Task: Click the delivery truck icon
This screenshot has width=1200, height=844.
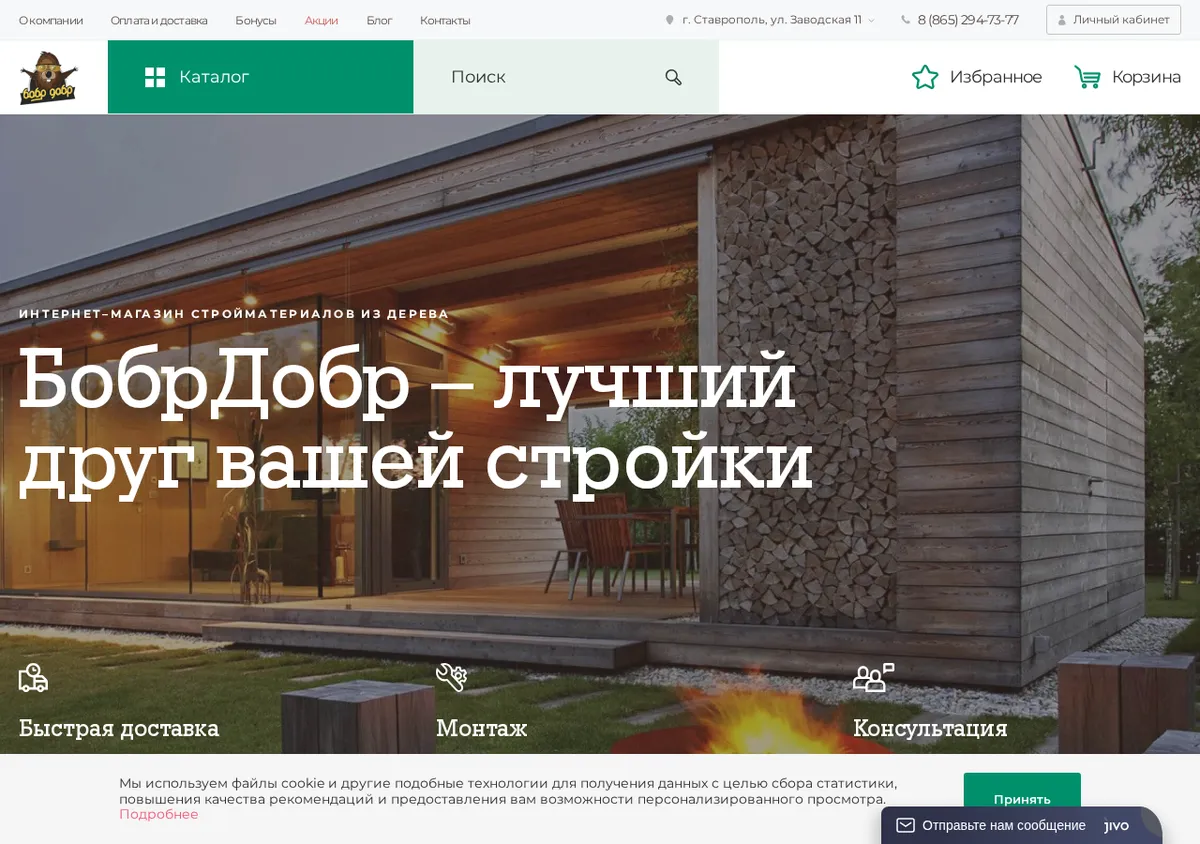Action: coord(33,678)
